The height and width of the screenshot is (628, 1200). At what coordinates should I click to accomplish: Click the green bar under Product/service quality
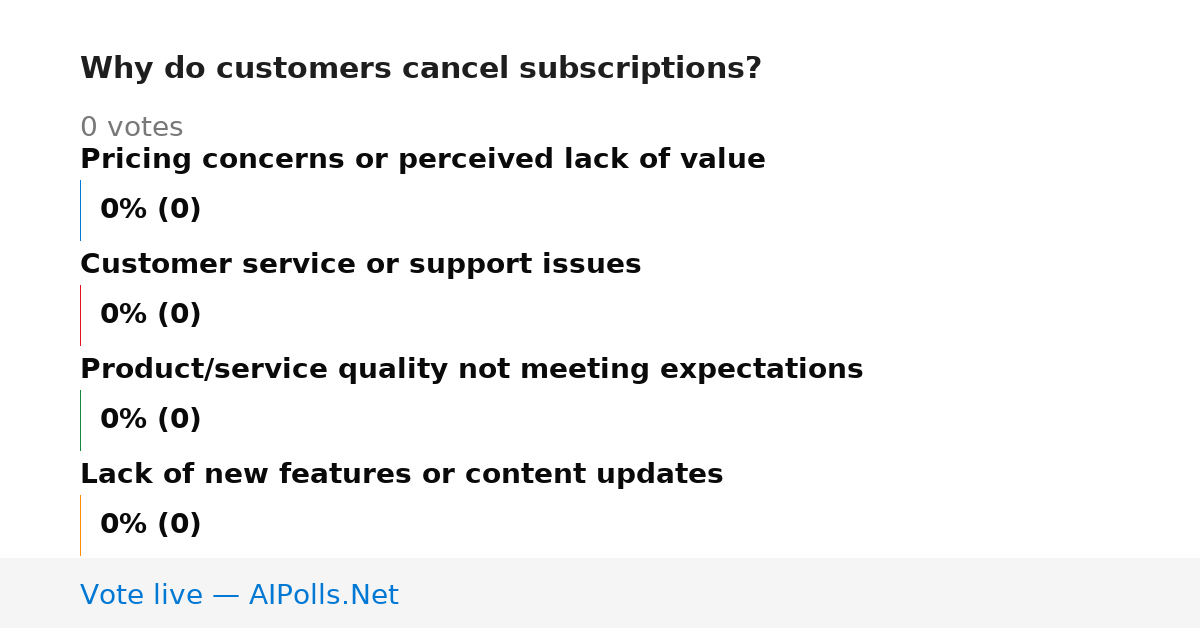(x=80, y=420)
